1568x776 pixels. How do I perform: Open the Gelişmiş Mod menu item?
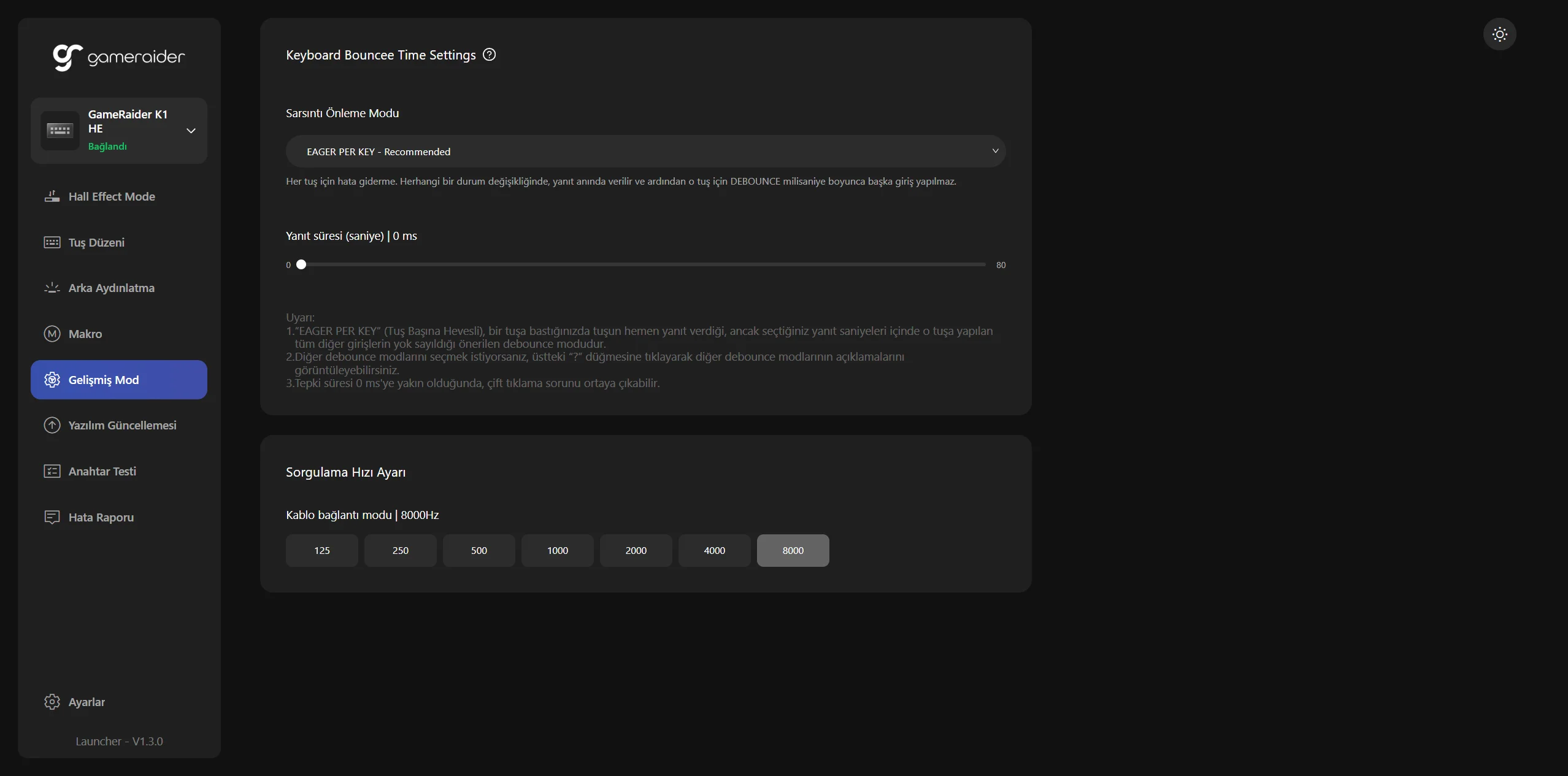(x=119, y=380)
